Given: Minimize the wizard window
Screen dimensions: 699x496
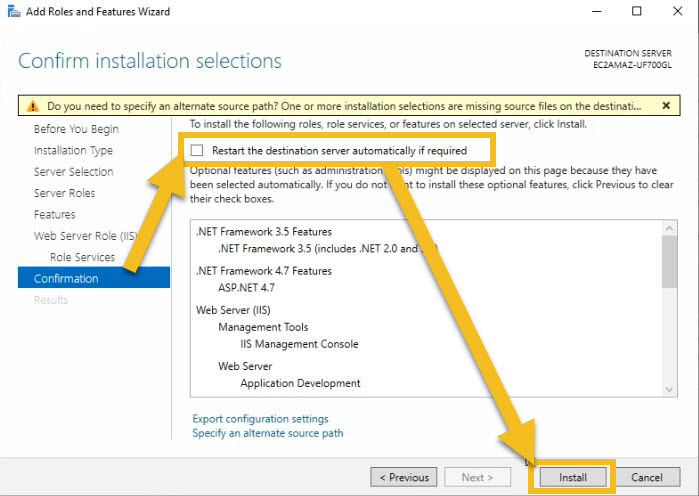Looking at the screenshot, I should (x=596, y=11).
